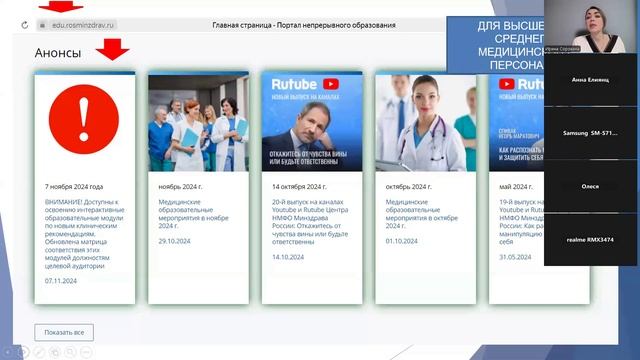This screenshot has height=360, width=640.
Task: Click the Rutube thumbnail Откажитесь от чувства вины
Action: pyautogui.click(x=312, y=123)
